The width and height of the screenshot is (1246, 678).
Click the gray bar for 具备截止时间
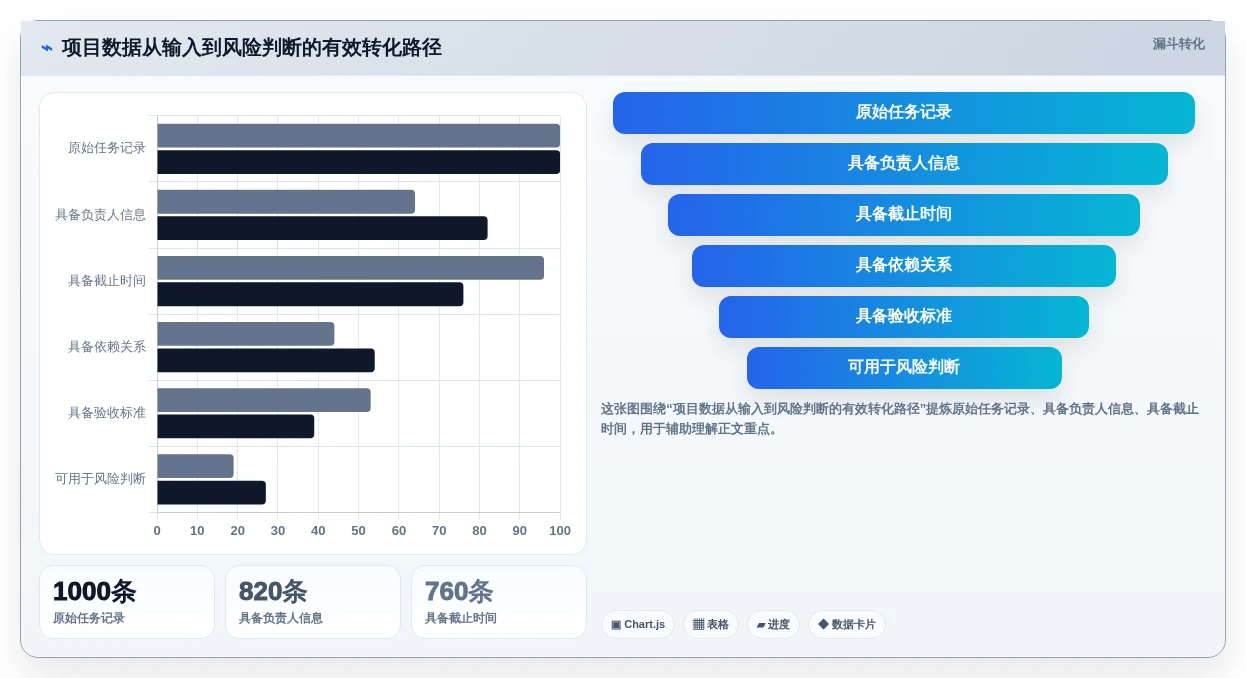click(x=350, y=268)
